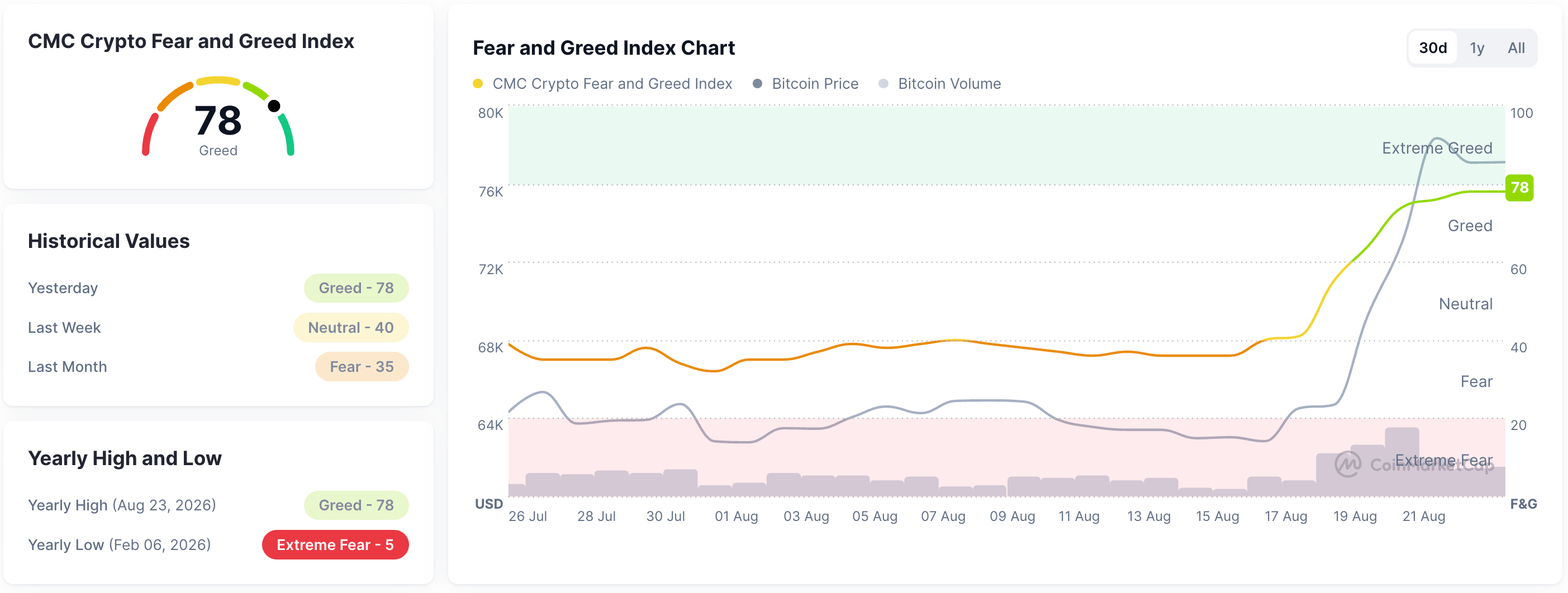Click the Neutral zone label
Viewport: 1568px width, 593px height.
pos(1465,304)
